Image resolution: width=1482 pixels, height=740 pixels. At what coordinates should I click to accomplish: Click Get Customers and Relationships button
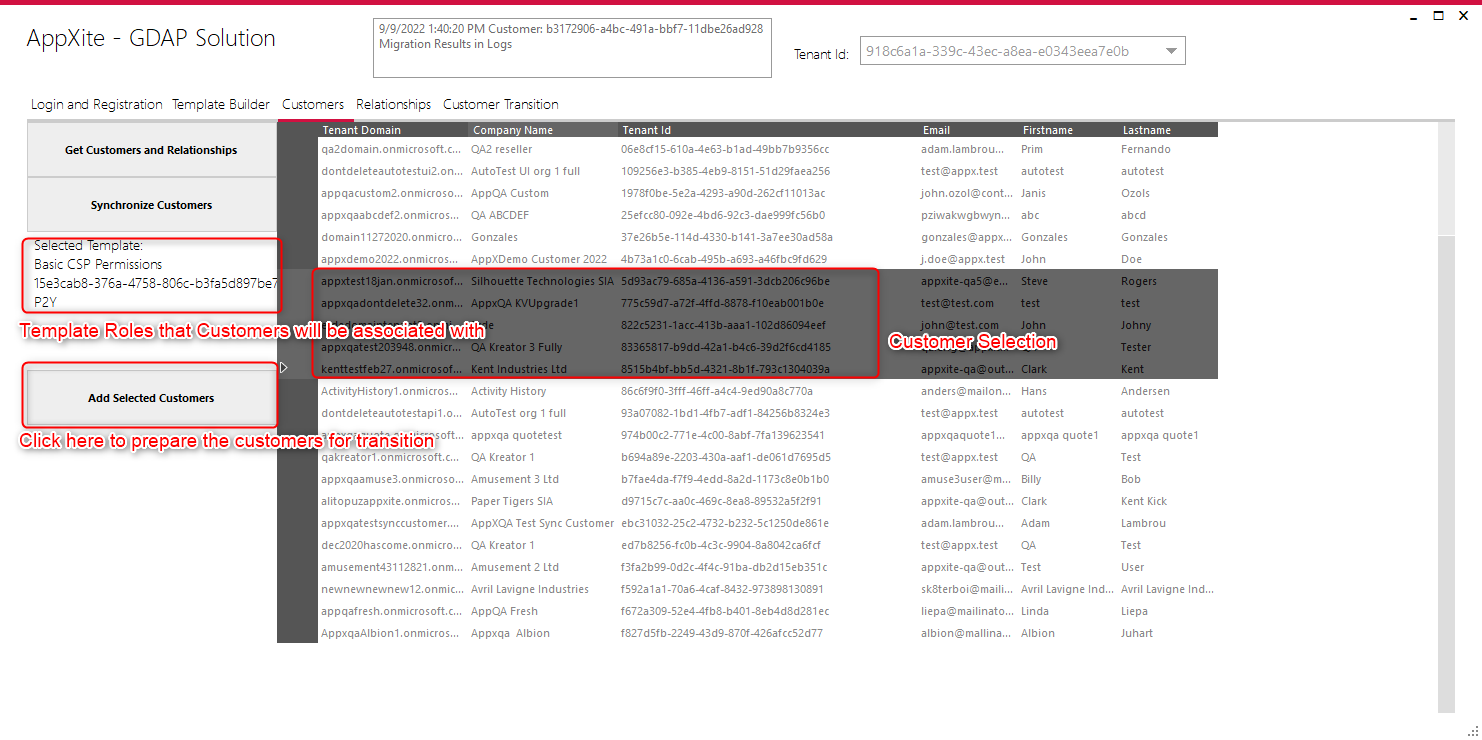click(151, 150)
